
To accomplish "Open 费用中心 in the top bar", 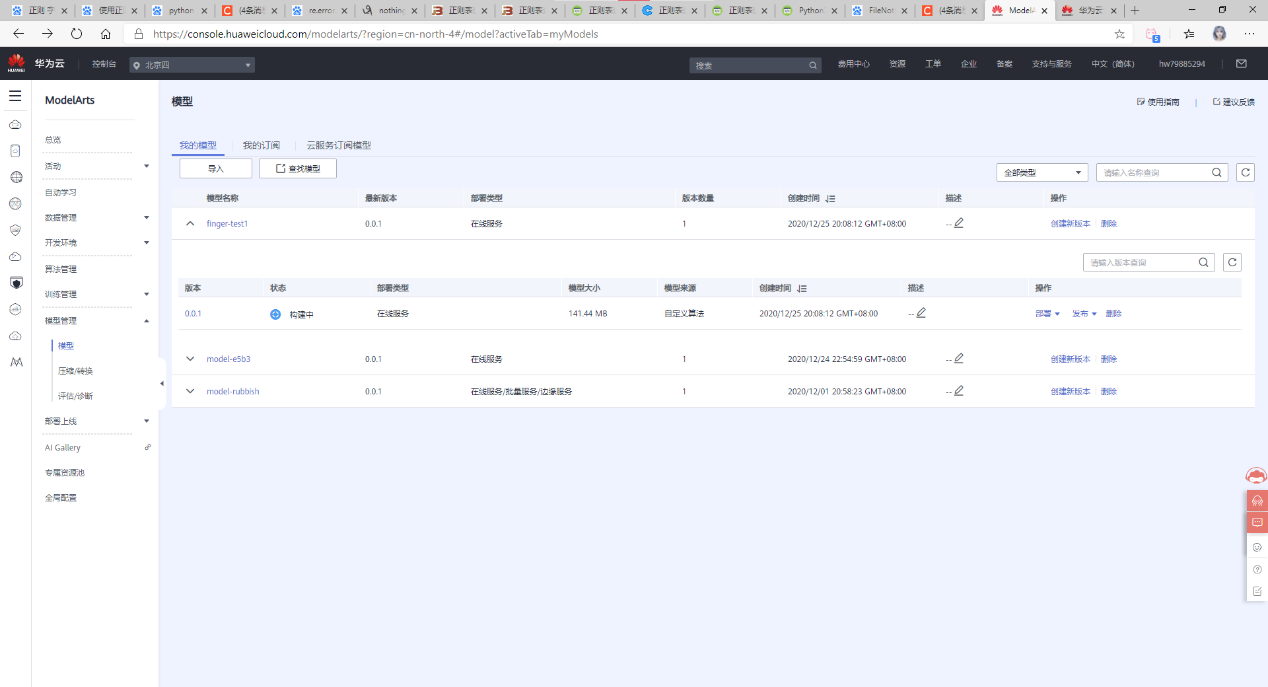I will pyautogui.click(x=853, y=64).
